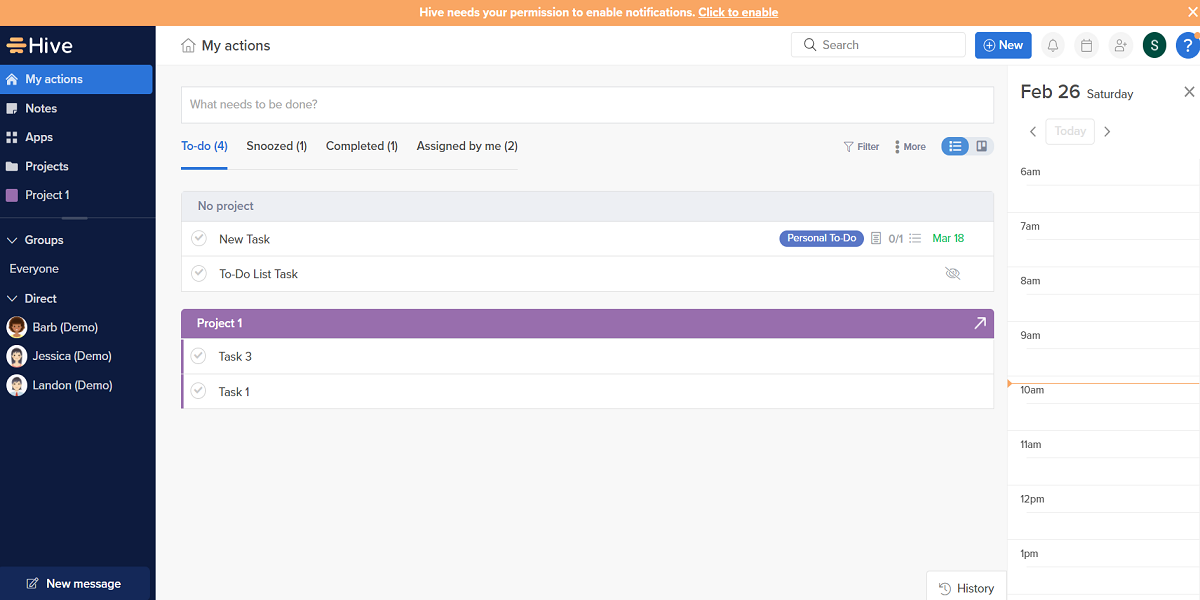Click the Today button in calendar
Image resolution: width=1200 pixels, height=600 pixels.
coord(1070,131)
